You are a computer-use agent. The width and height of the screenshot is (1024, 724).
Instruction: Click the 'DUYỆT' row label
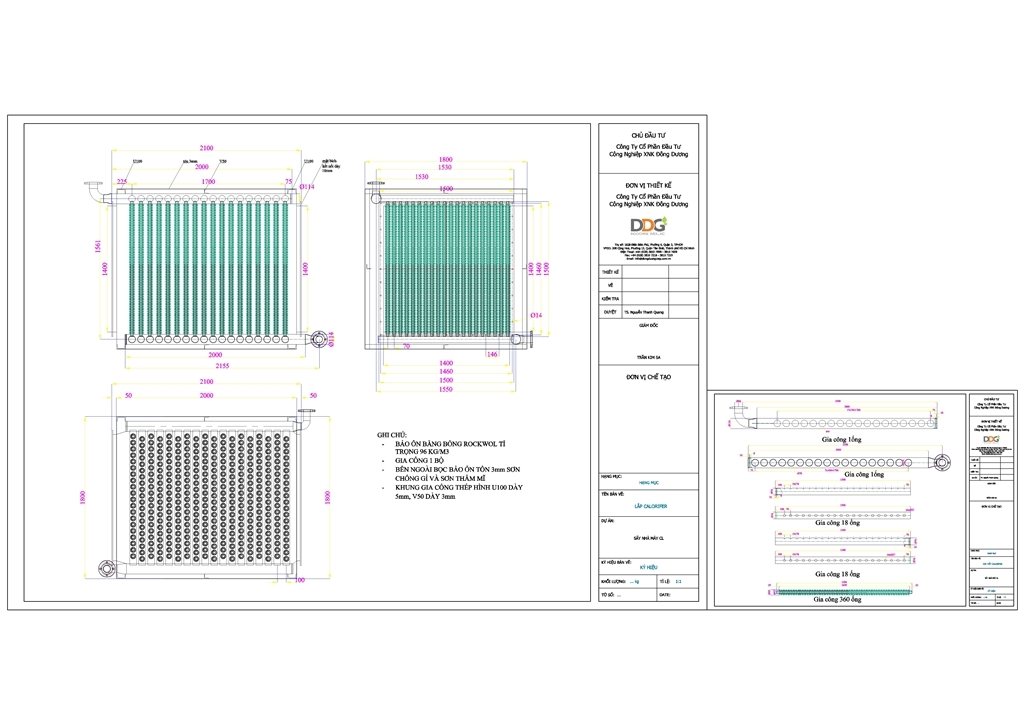(609, 312)
